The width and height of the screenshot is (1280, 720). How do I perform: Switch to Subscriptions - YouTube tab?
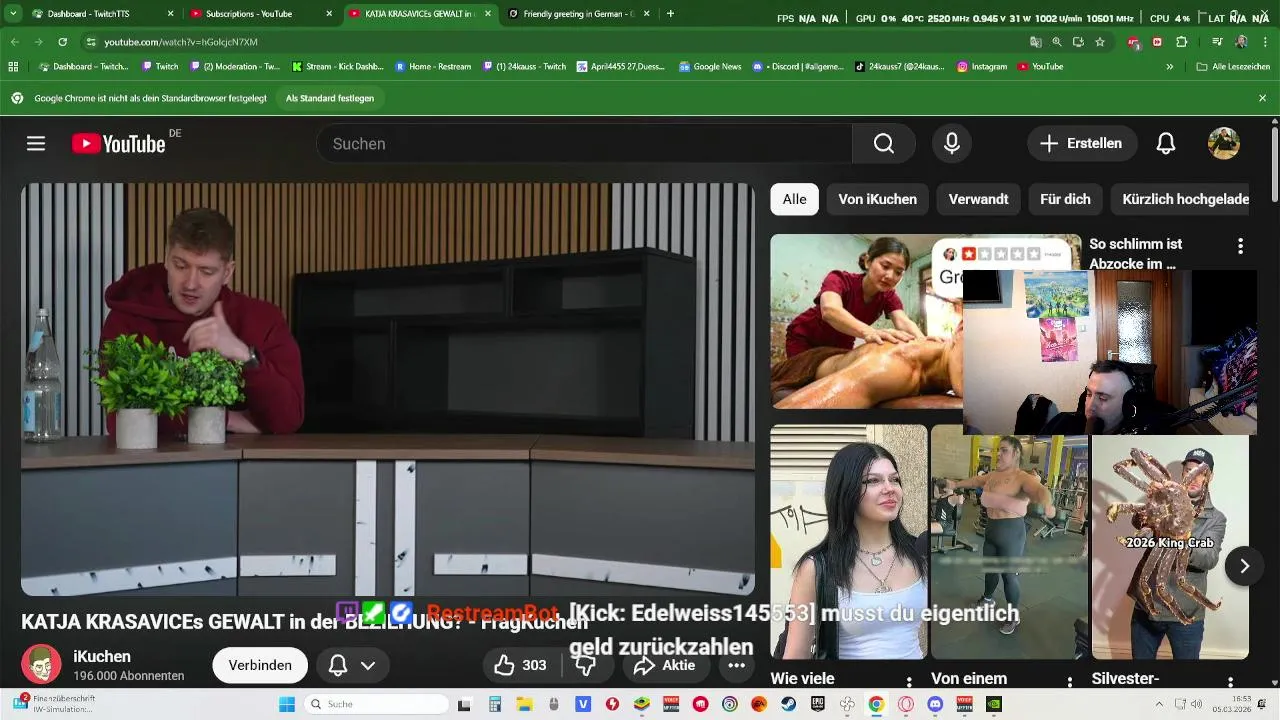pyautogui.click(x=260, y=14)
